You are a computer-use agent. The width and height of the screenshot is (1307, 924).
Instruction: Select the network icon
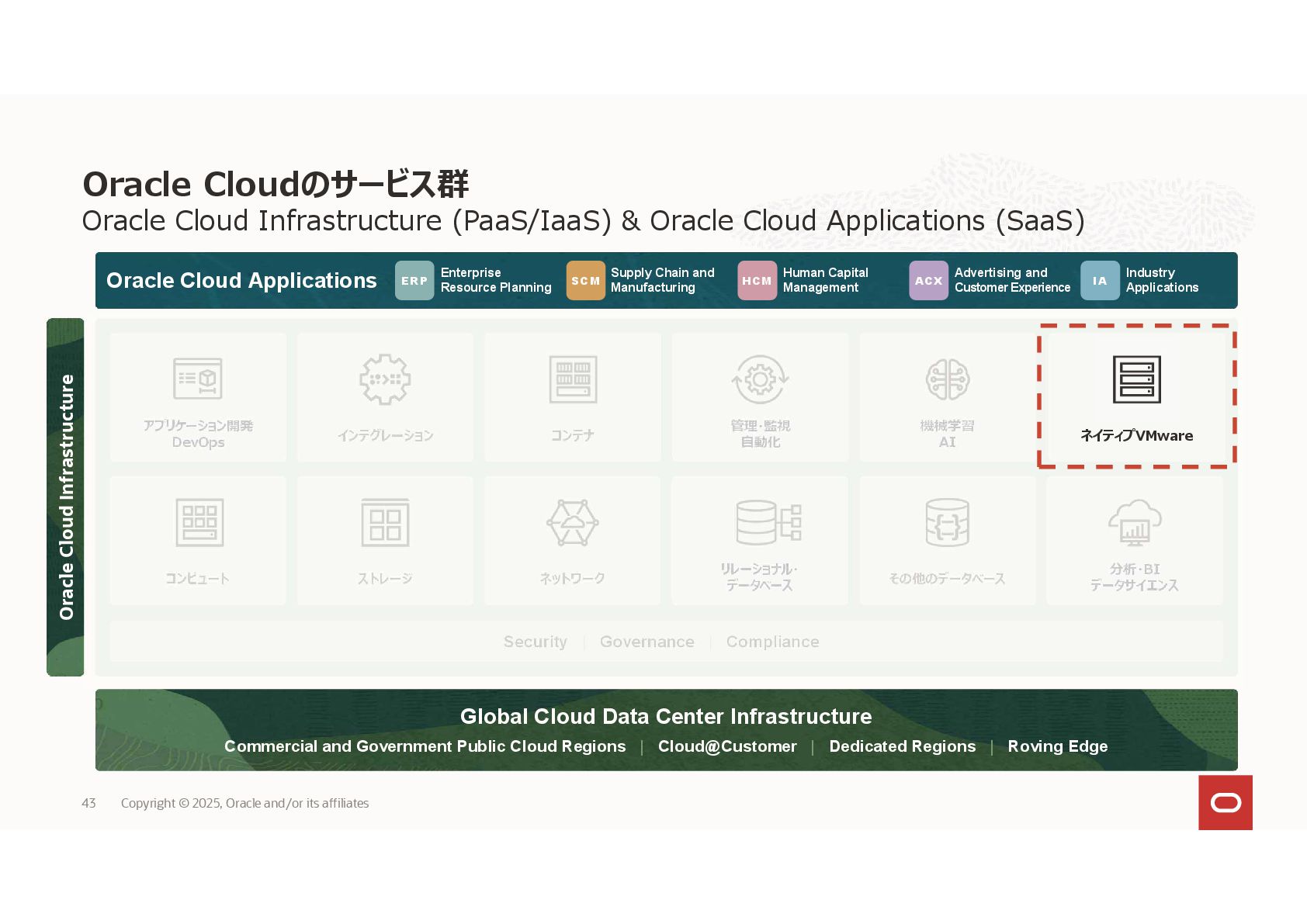[x=573, y=522]
